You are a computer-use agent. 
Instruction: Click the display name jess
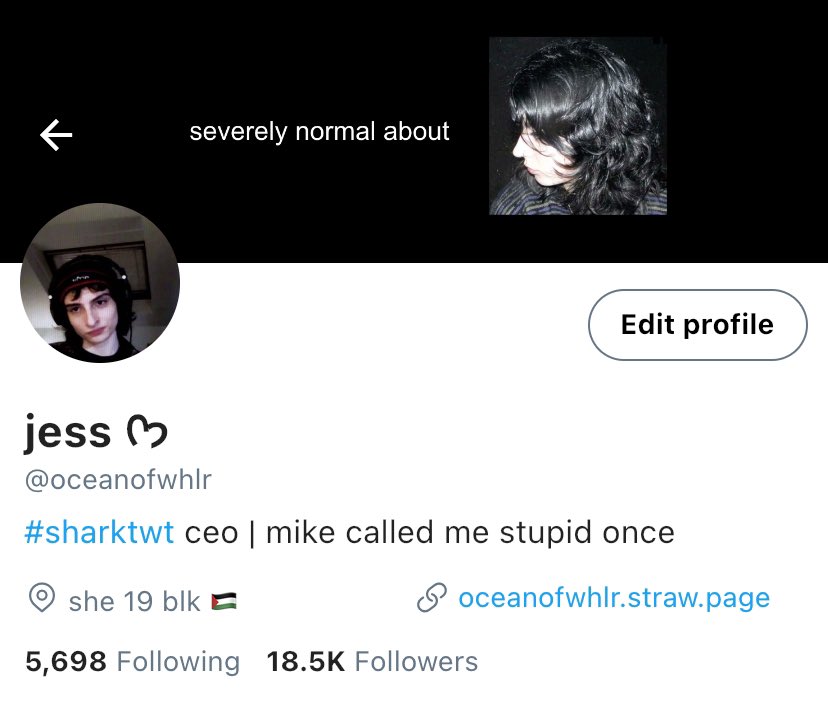tap(68, 432)
